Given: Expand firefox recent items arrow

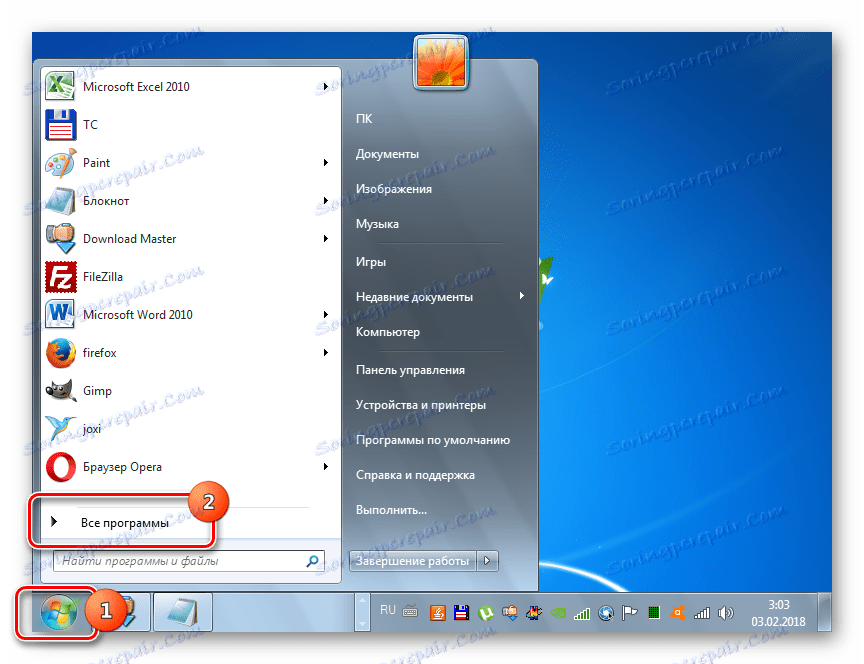Looking at the screenshot, I should [326, 353].
